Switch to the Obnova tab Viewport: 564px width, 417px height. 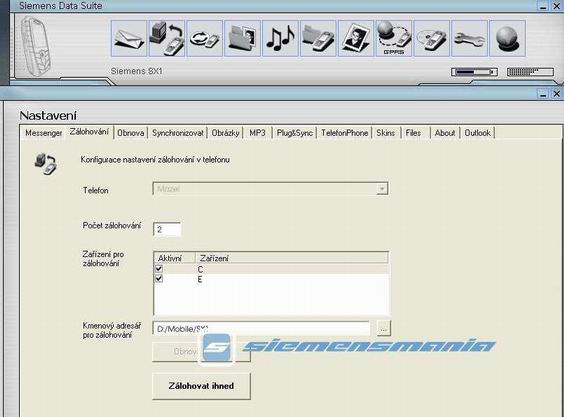point(131,133)
